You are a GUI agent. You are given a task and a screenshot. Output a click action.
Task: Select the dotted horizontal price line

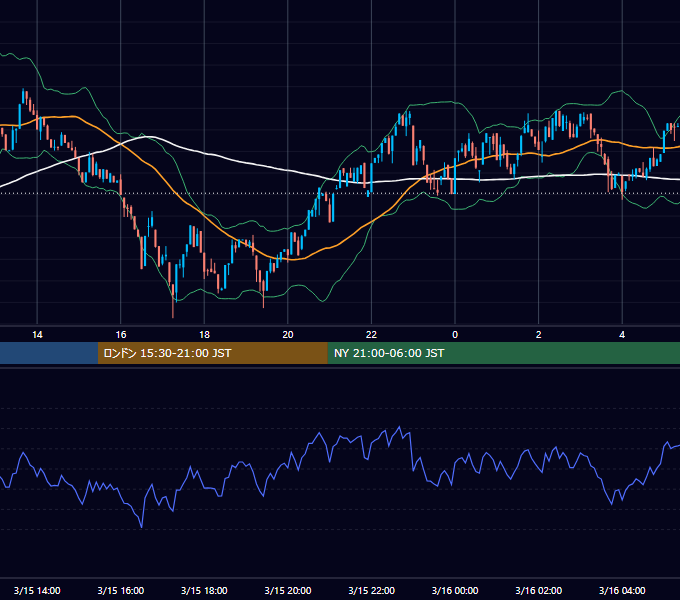point(340,193)
